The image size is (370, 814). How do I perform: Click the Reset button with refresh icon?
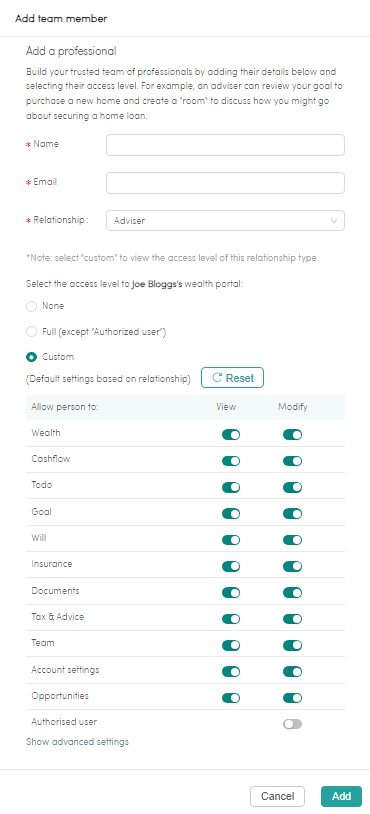[x=232, y=378]
